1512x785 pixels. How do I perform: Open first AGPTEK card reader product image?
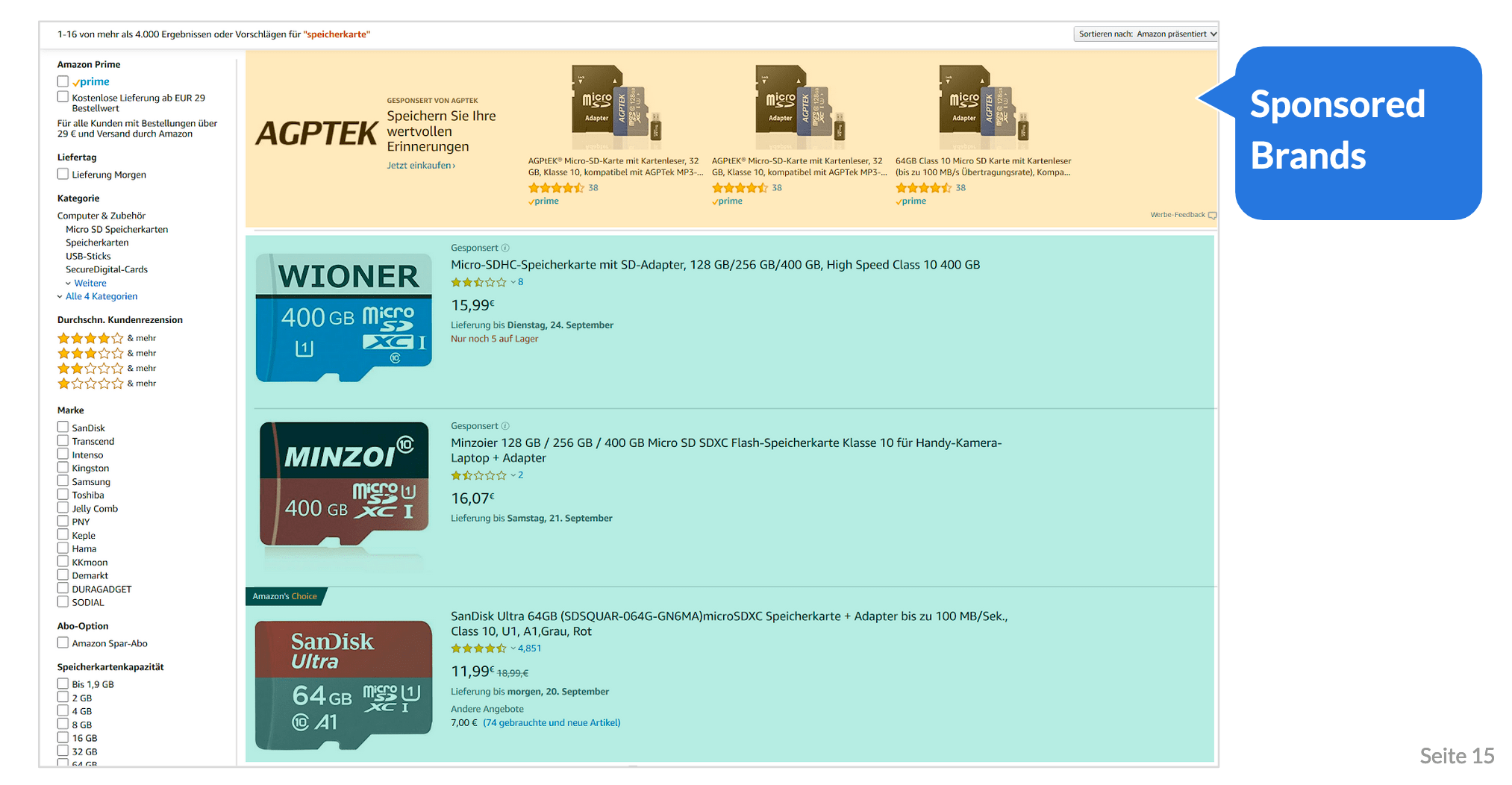616,107
